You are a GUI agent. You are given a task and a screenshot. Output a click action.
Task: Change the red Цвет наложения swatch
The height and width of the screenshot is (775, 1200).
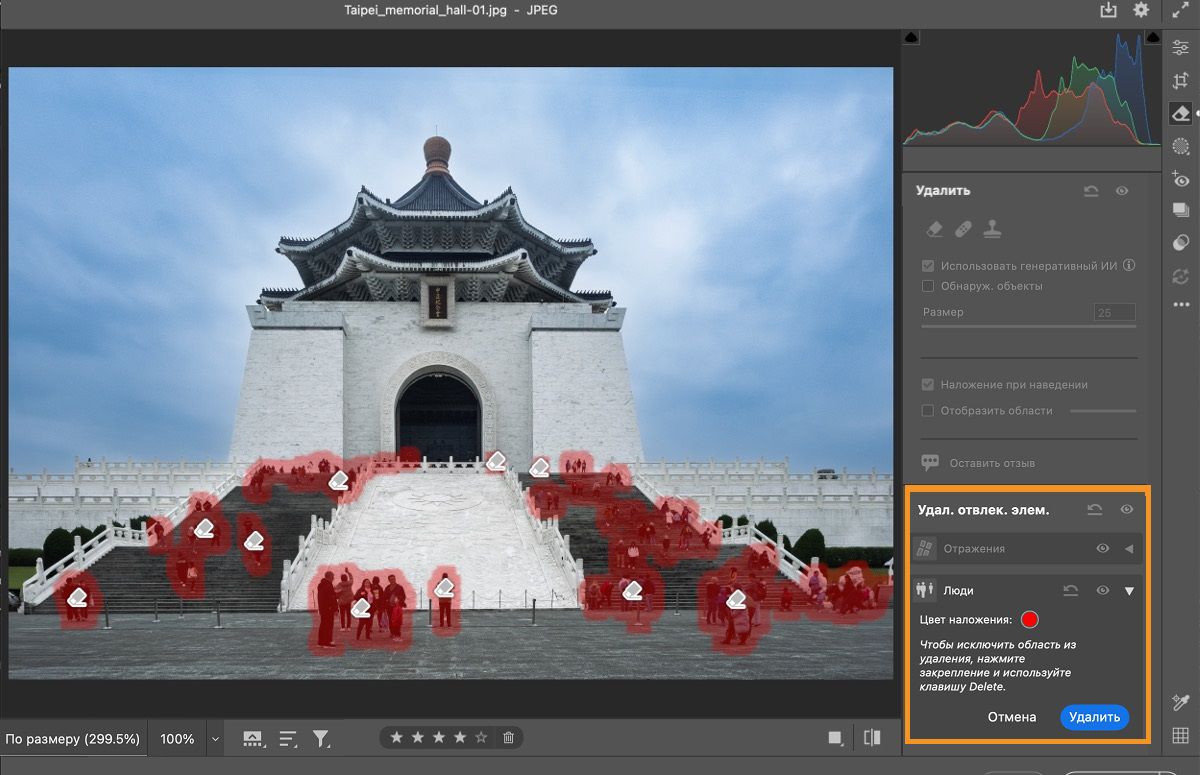[1030, 620]
